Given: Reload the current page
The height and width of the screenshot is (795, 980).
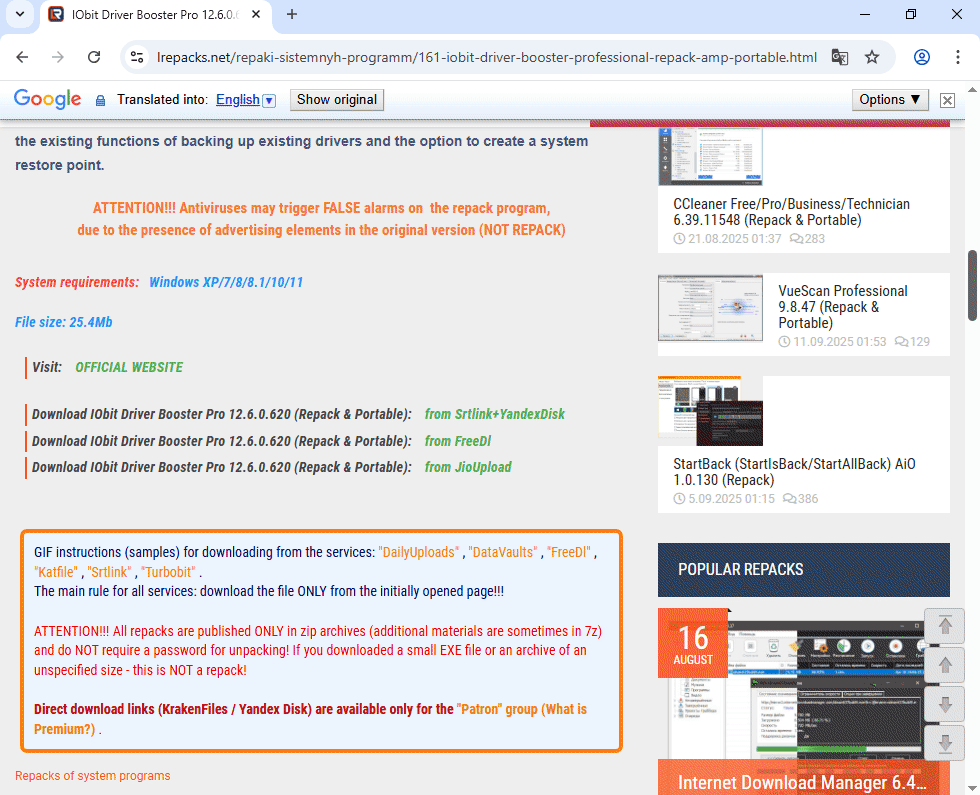Looking at the screenshot, I should 94,58.
